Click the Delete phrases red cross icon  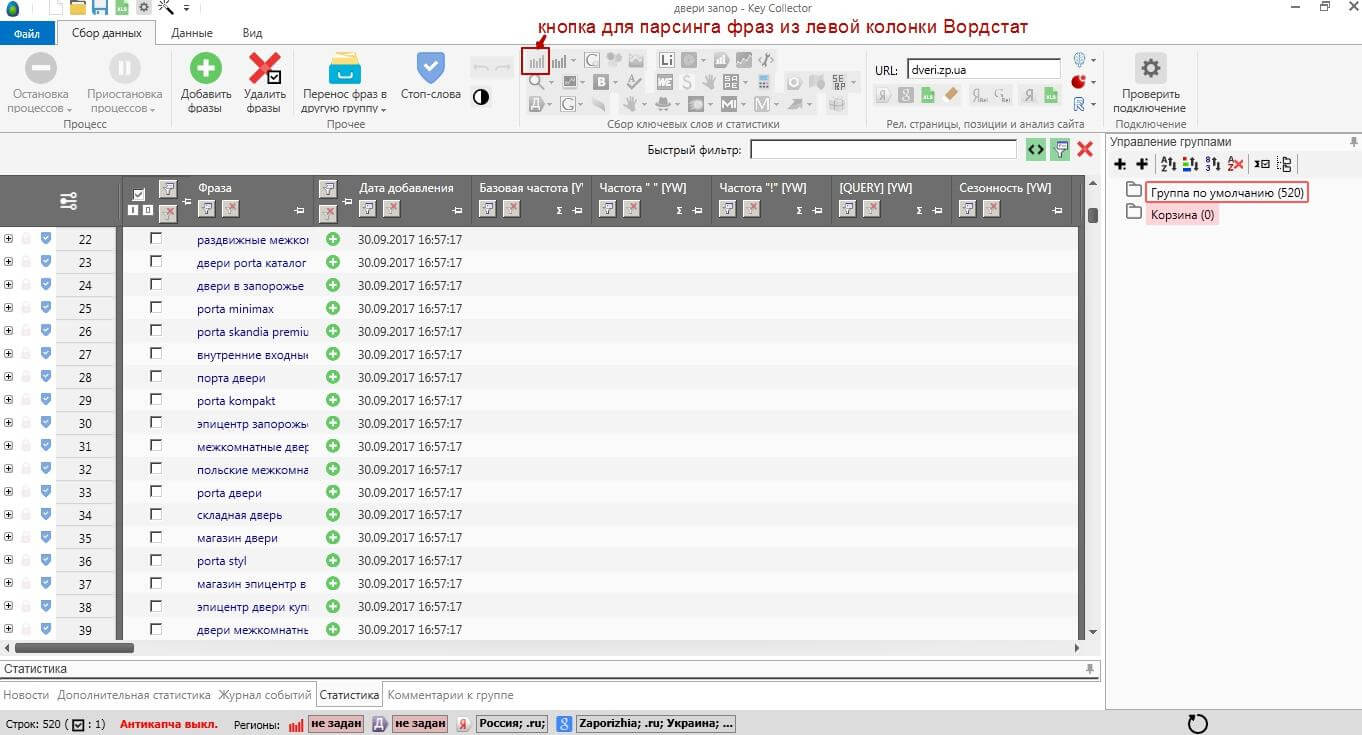click(x=263, y=68)
